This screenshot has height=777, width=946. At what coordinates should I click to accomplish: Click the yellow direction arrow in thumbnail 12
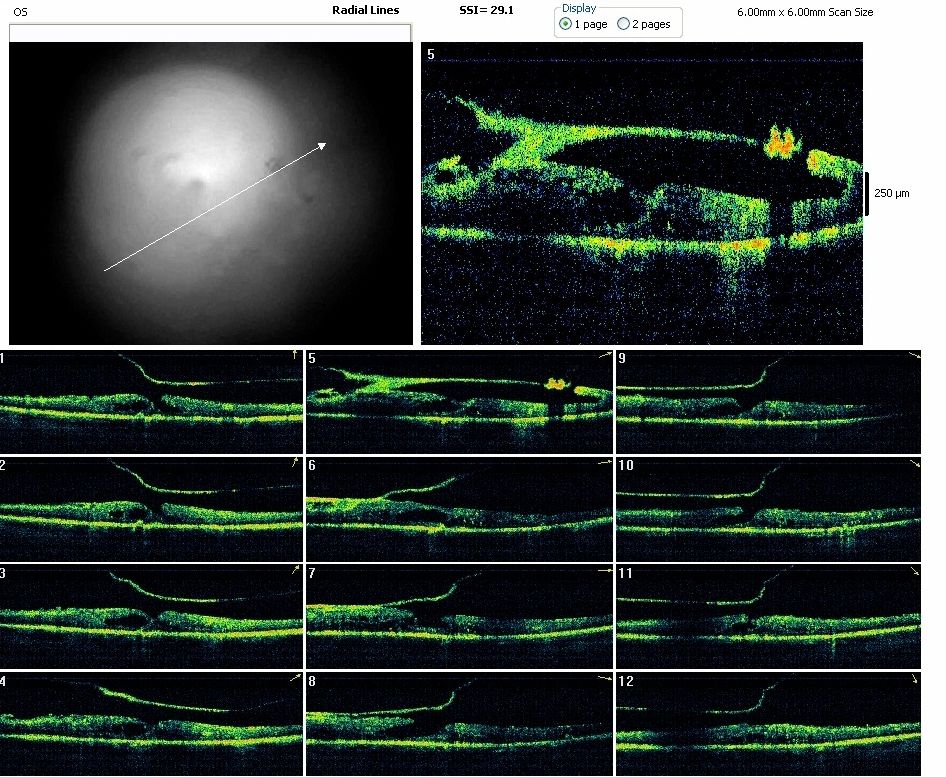coord(912,679)
